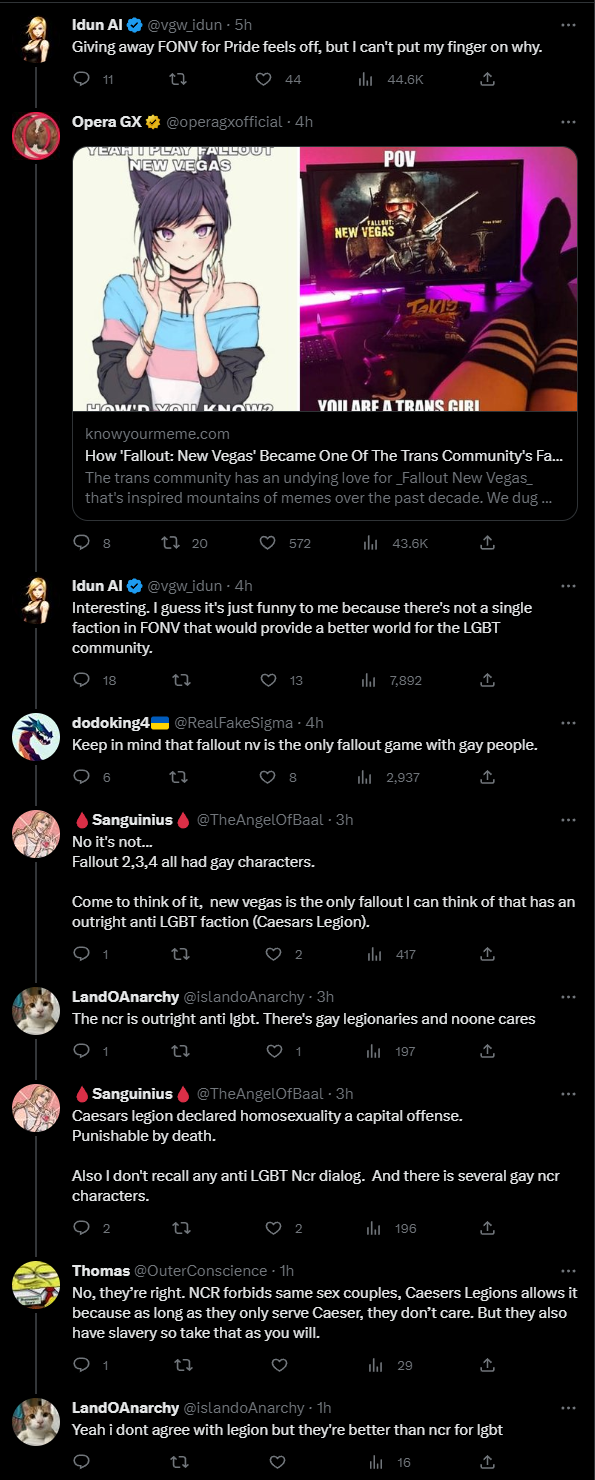The height and width of the screenshot is (1480, 595).
Task: Open more options on dodoking4's tweet
Action: pos(568,722)
